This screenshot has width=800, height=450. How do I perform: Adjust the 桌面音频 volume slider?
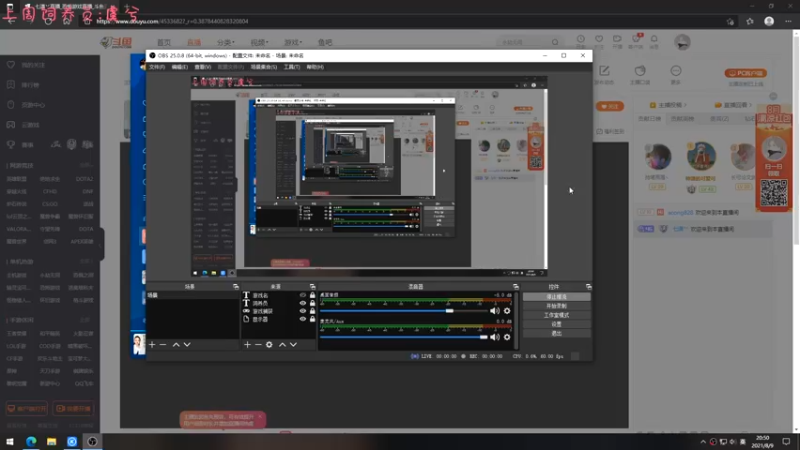(x=404, y=311)
